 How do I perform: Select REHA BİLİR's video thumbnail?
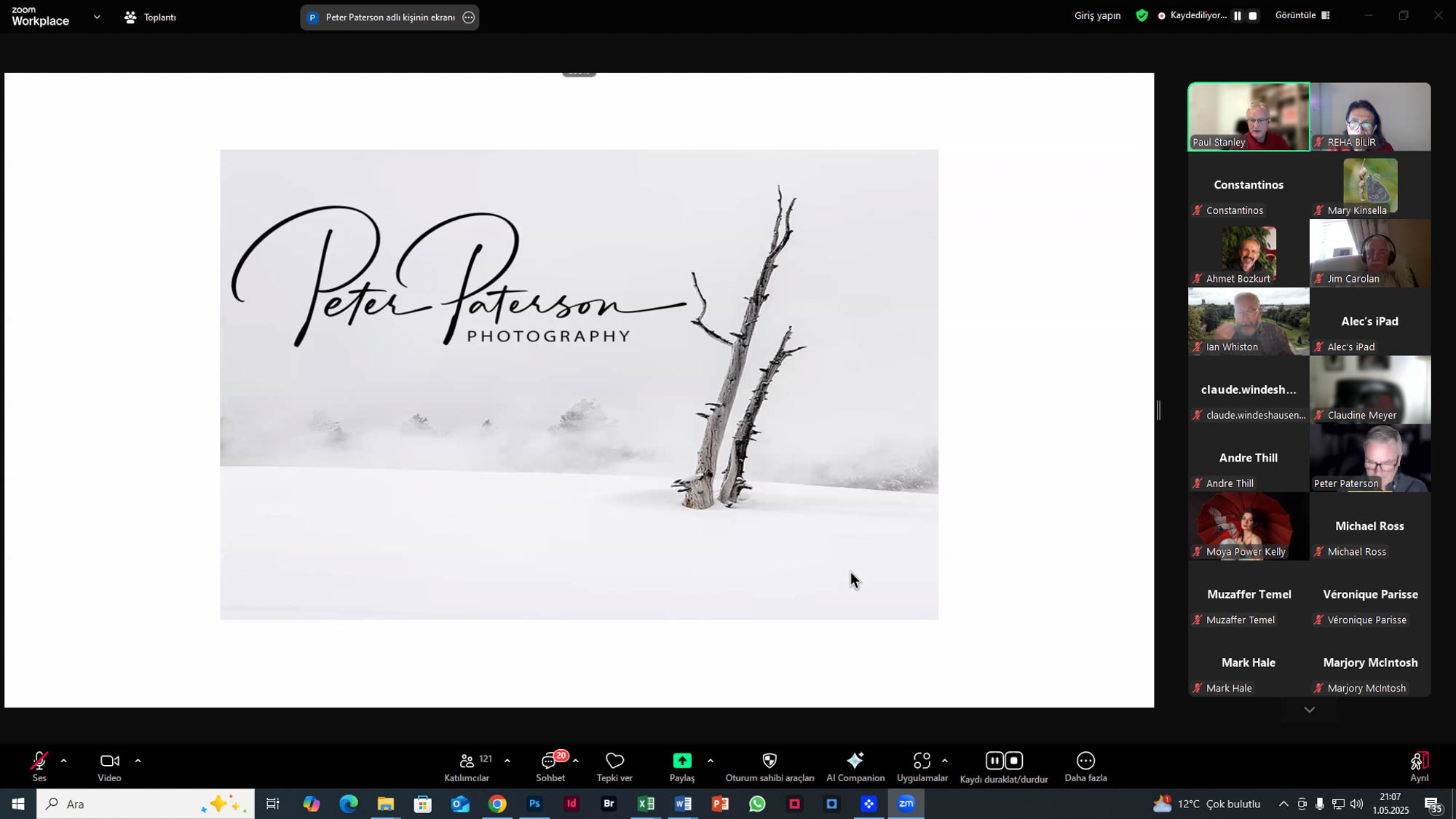(x=1370, y=116)
